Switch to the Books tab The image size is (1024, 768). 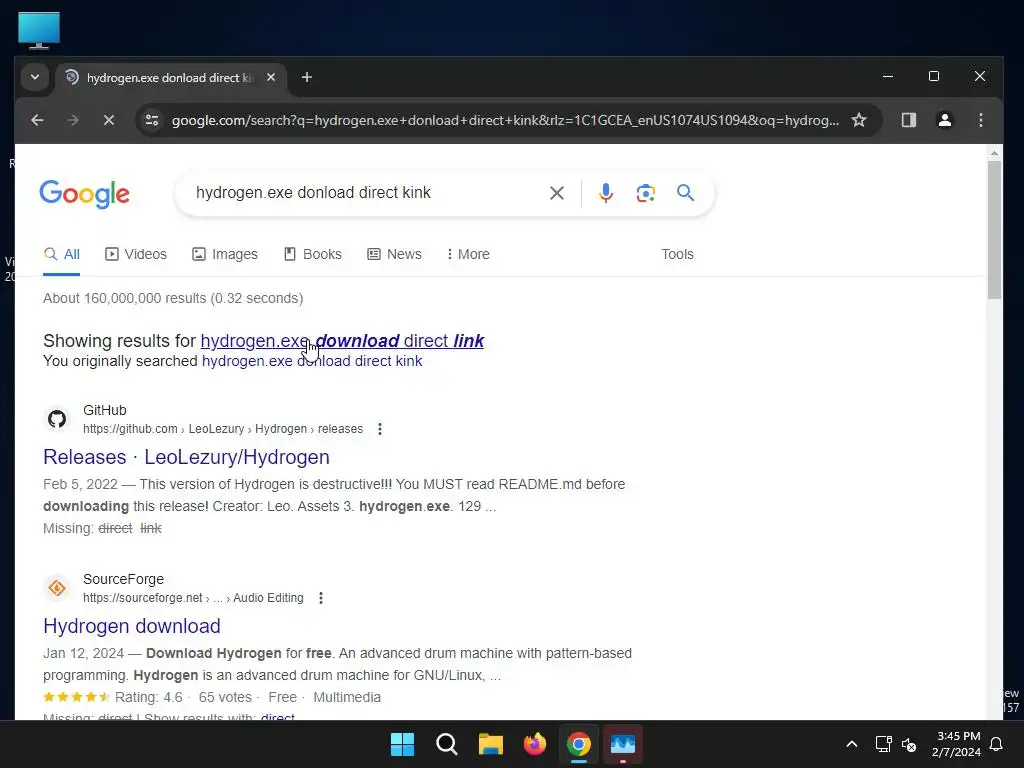click(313, 254)
